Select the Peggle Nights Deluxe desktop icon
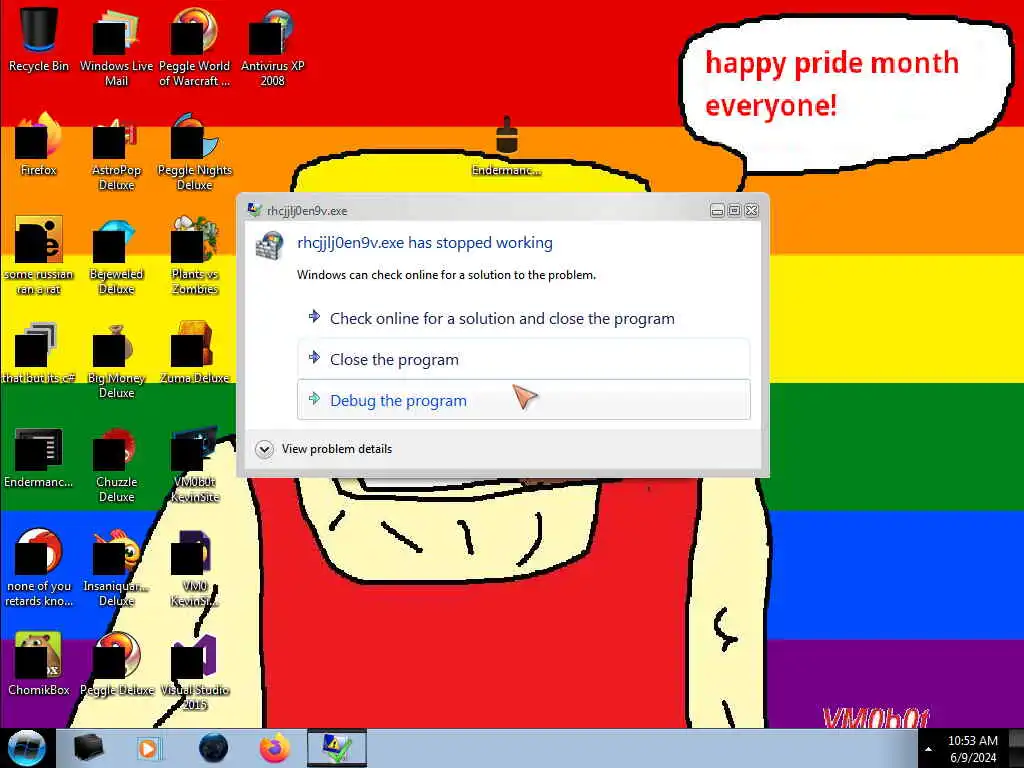Image resolution: width=1024 pixels, height=768 pixels. (195, 152)
